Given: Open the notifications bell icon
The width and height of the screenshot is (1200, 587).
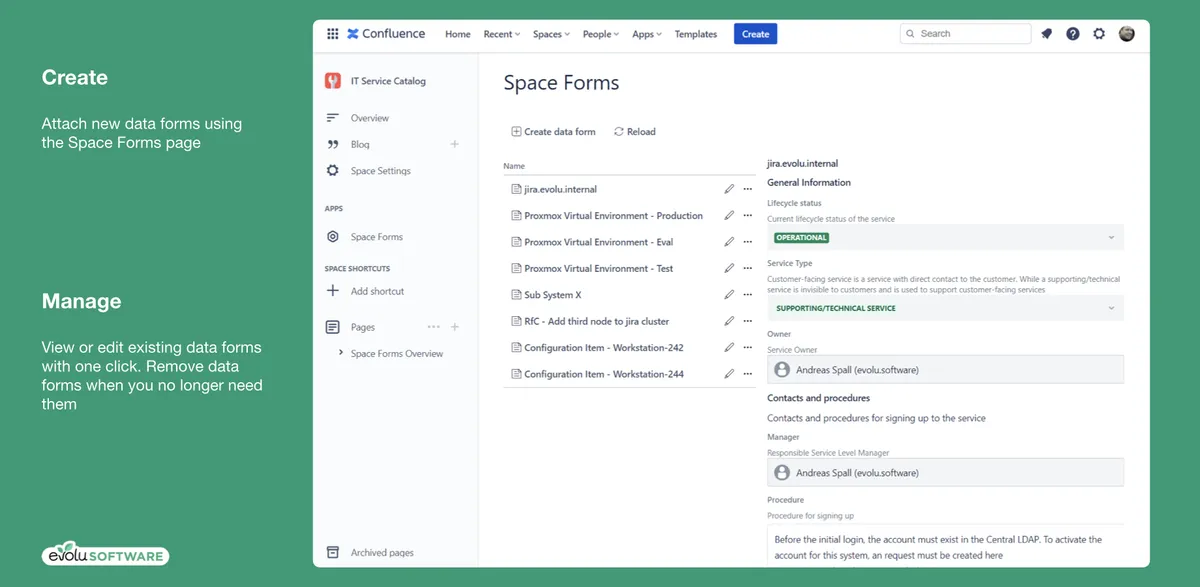Looking at the screenshot, I should point(1046,34).
